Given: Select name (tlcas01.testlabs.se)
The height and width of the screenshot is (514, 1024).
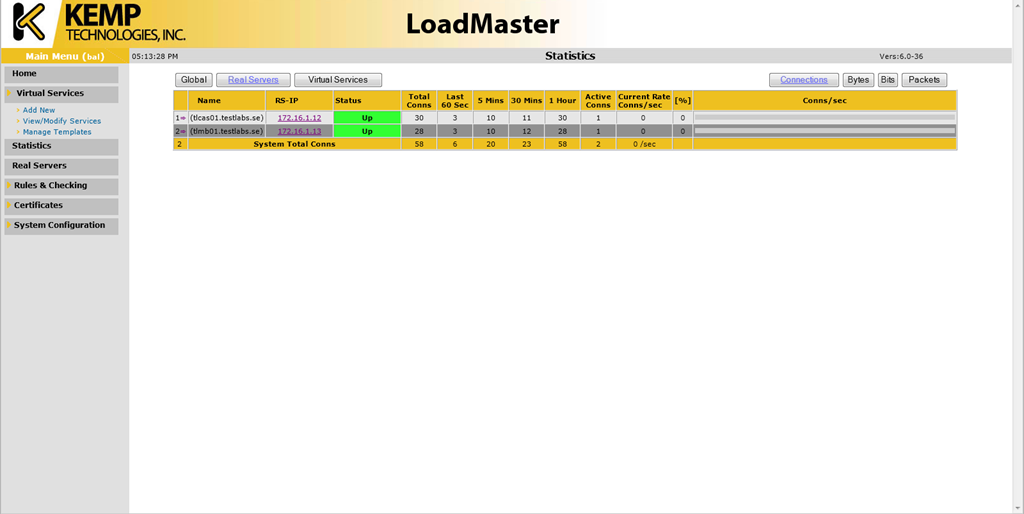Looking at the screenshot, I should [227, 118].
